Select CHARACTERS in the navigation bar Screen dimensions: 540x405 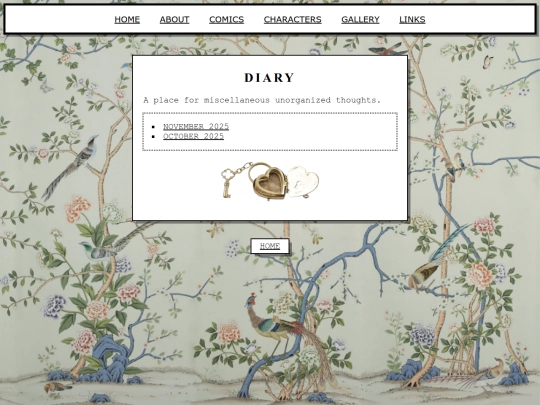tap(292, 19)
